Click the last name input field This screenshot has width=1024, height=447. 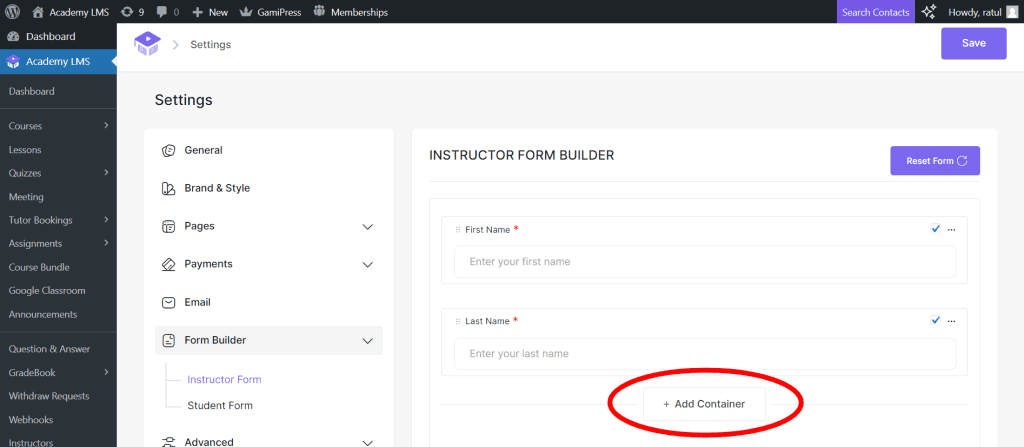click(705, 354)
